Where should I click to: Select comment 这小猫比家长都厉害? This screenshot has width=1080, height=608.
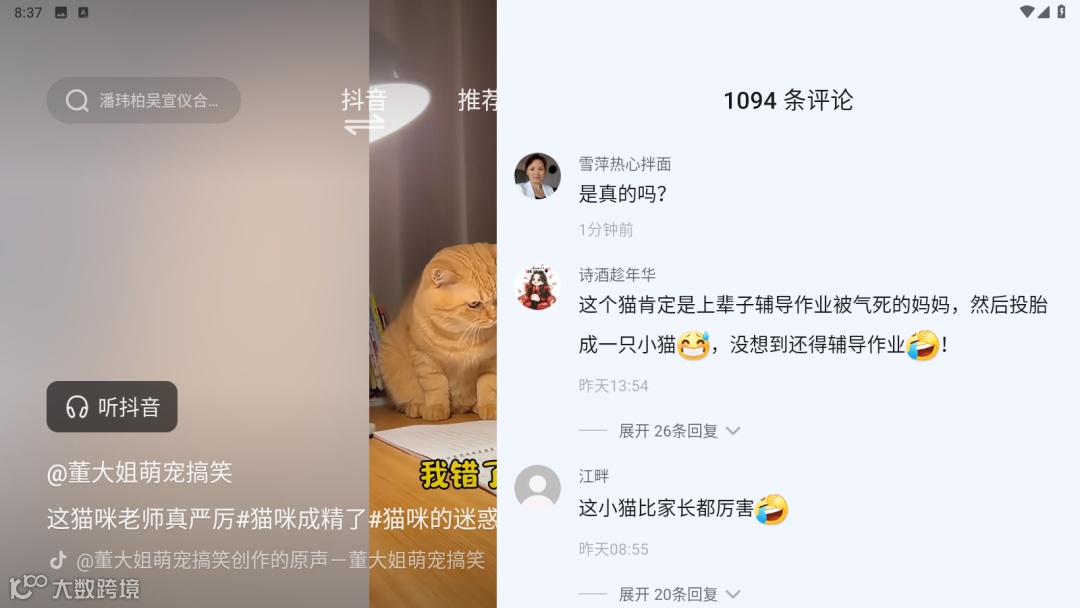coord(683,509)
